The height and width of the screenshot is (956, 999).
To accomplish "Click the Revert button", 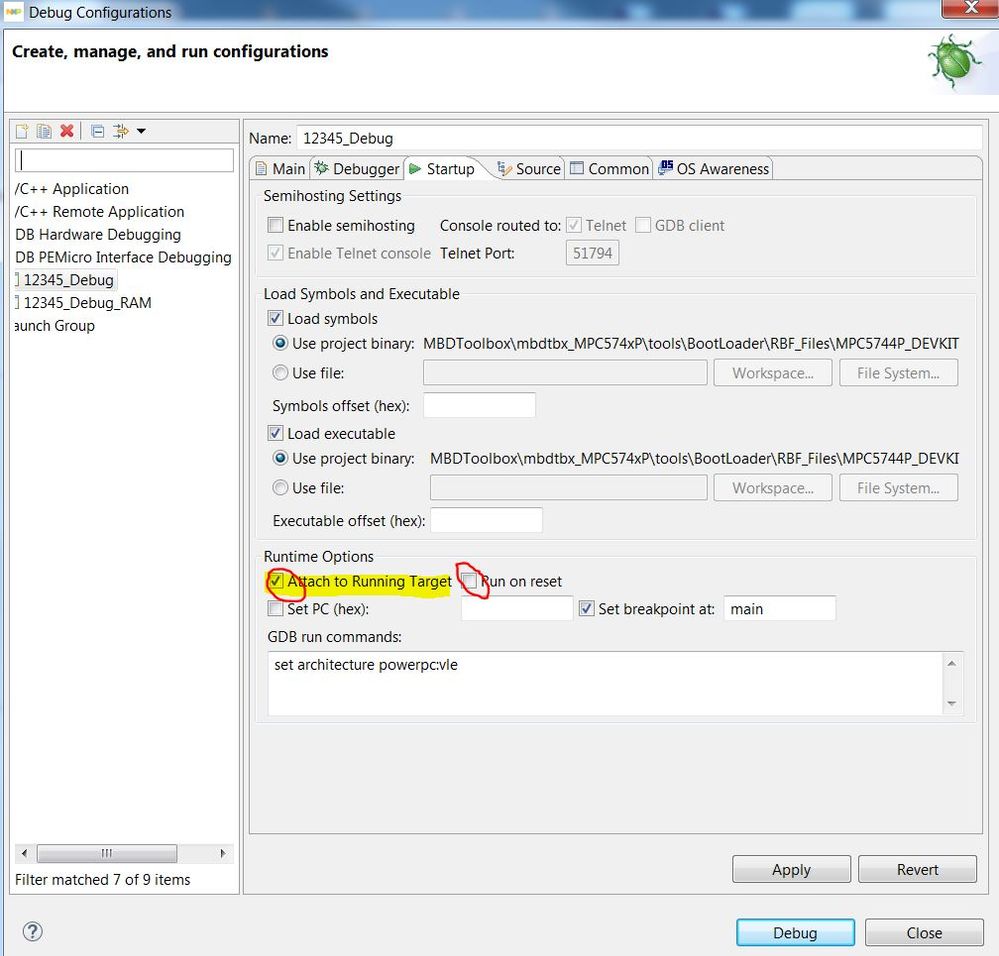I will pos(917,869).
